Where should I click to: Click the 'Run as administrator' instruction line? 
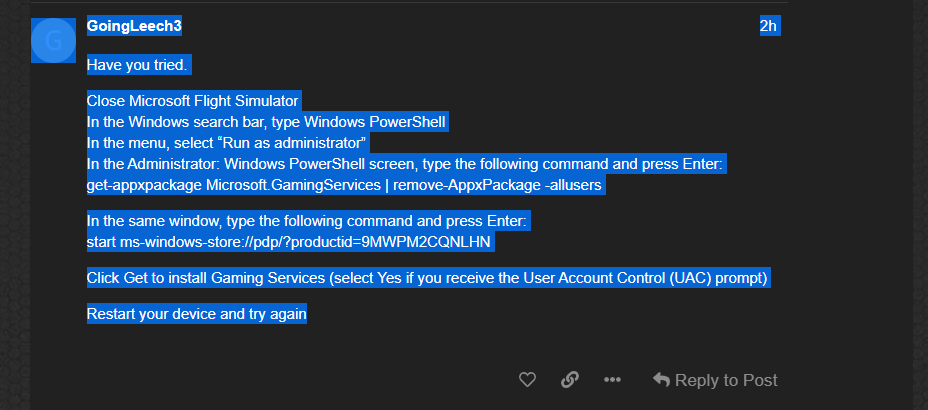[x=227, y=143]
